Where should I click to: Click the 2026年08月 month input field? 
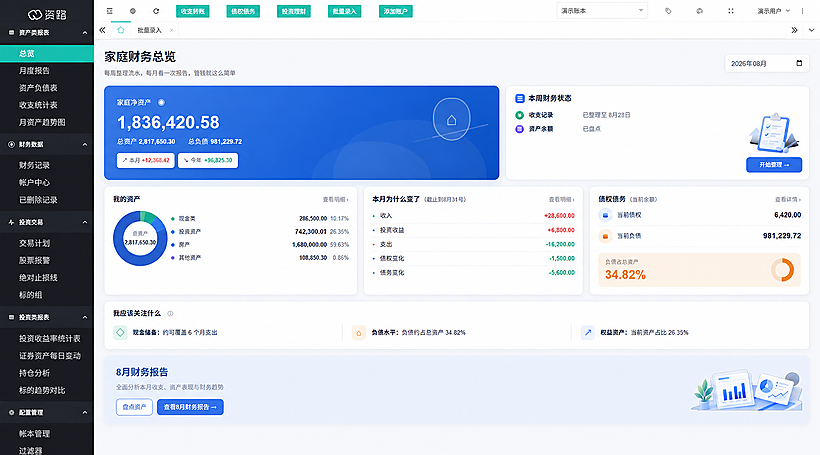pos(766,63)
